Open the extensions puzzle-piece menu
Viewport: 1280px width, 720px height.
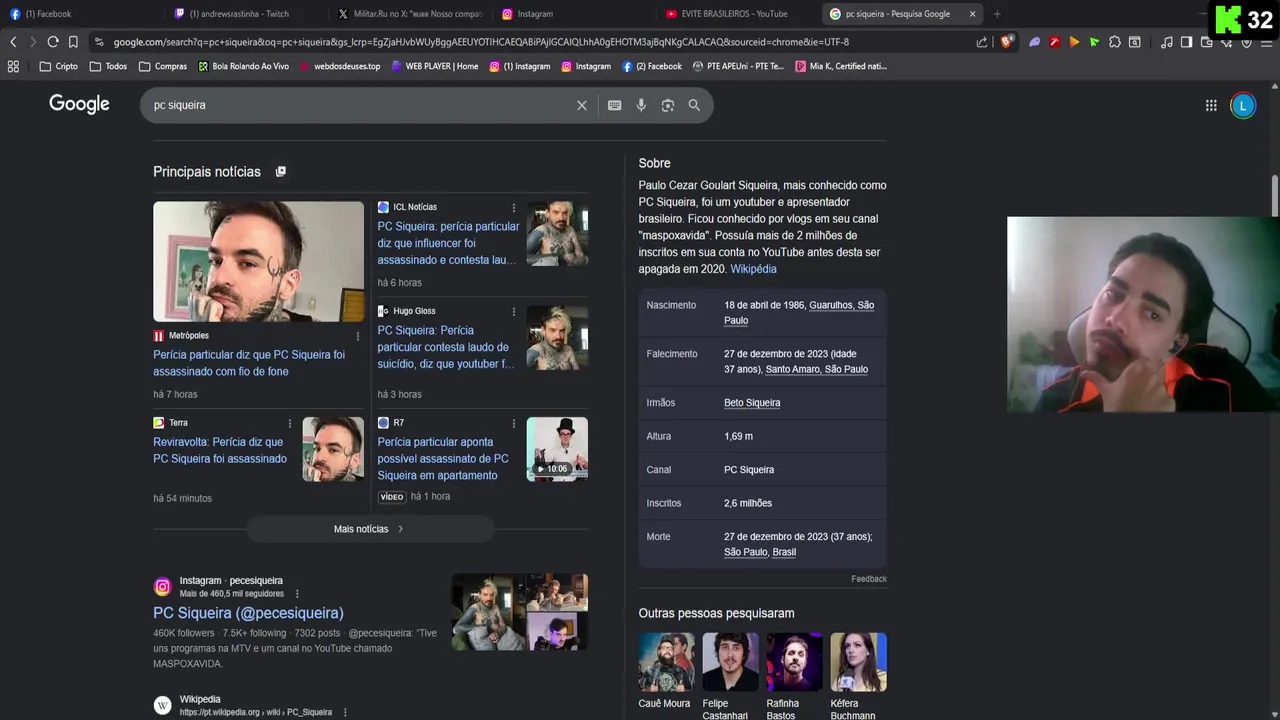click(1114, 42)
